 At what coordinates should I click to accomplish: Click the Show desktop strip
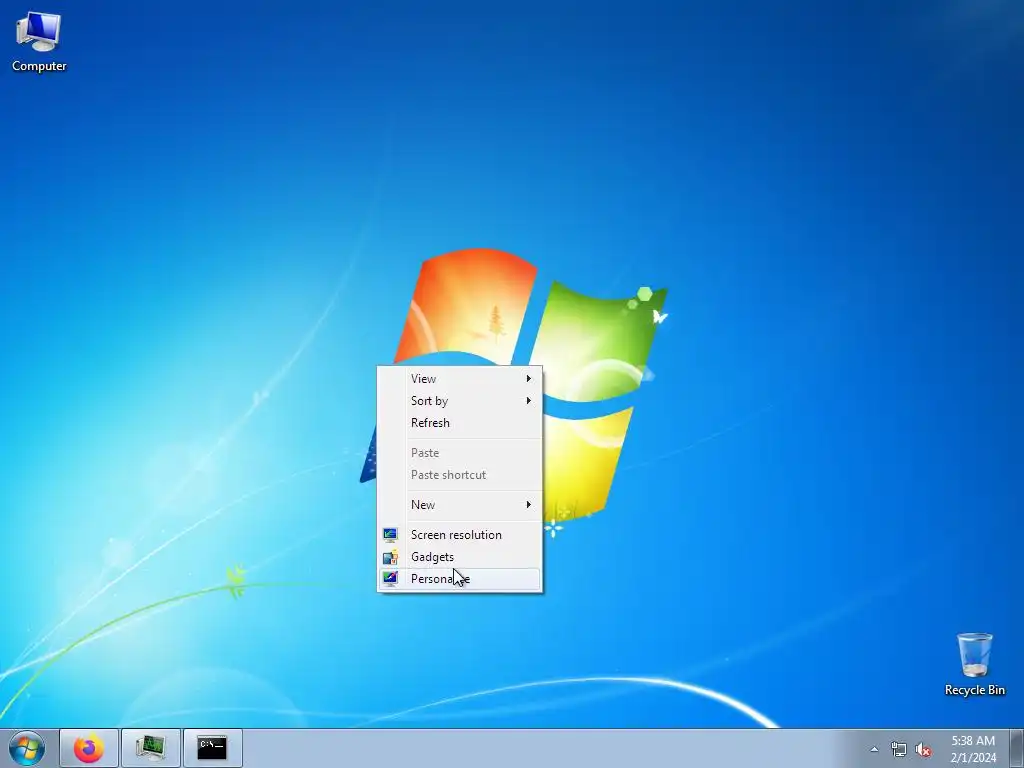[1016, 748]
